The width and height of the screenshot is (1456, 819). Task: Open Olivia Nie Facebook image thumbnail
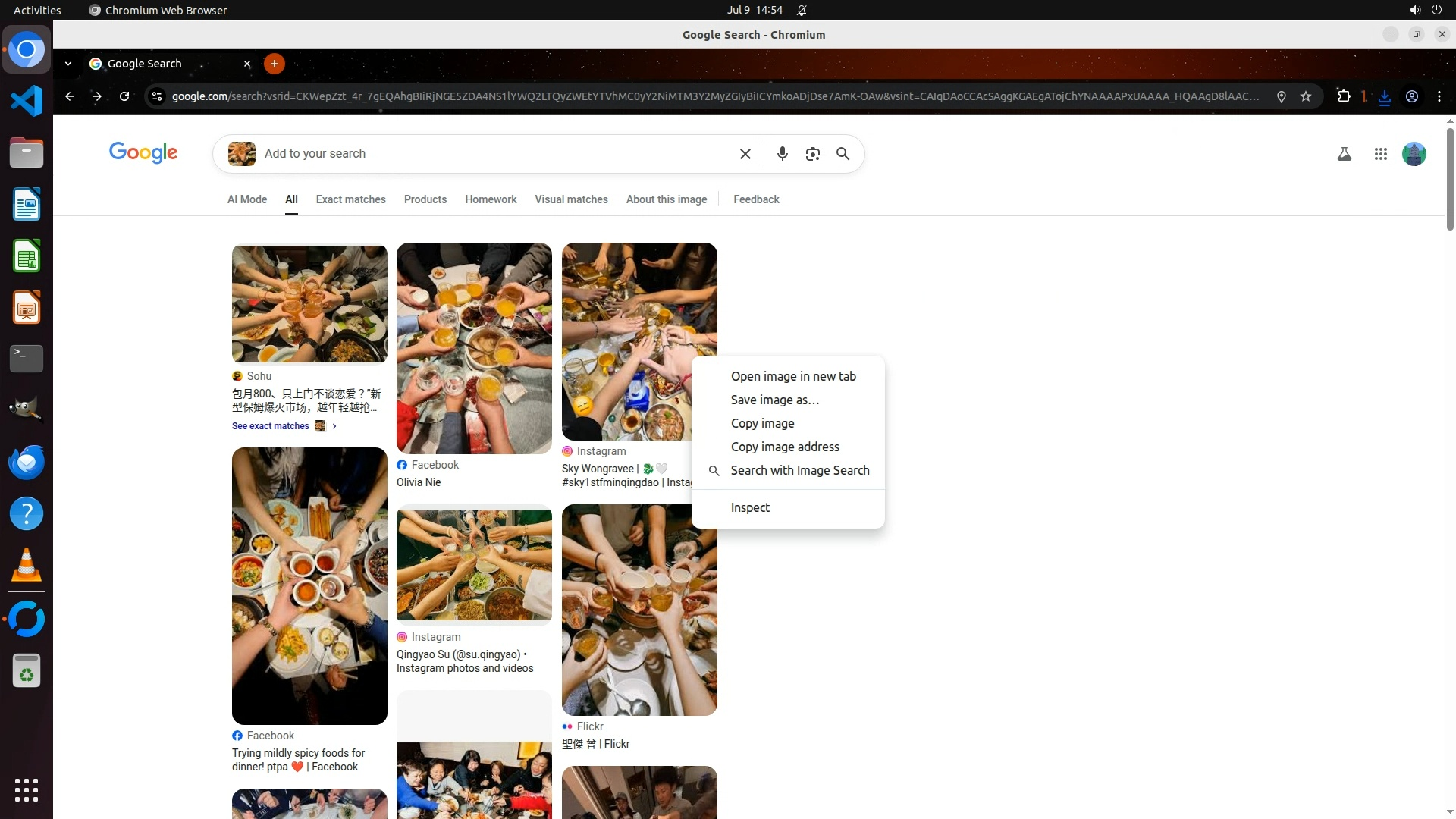pyautogui.click(x=473, y=348)
